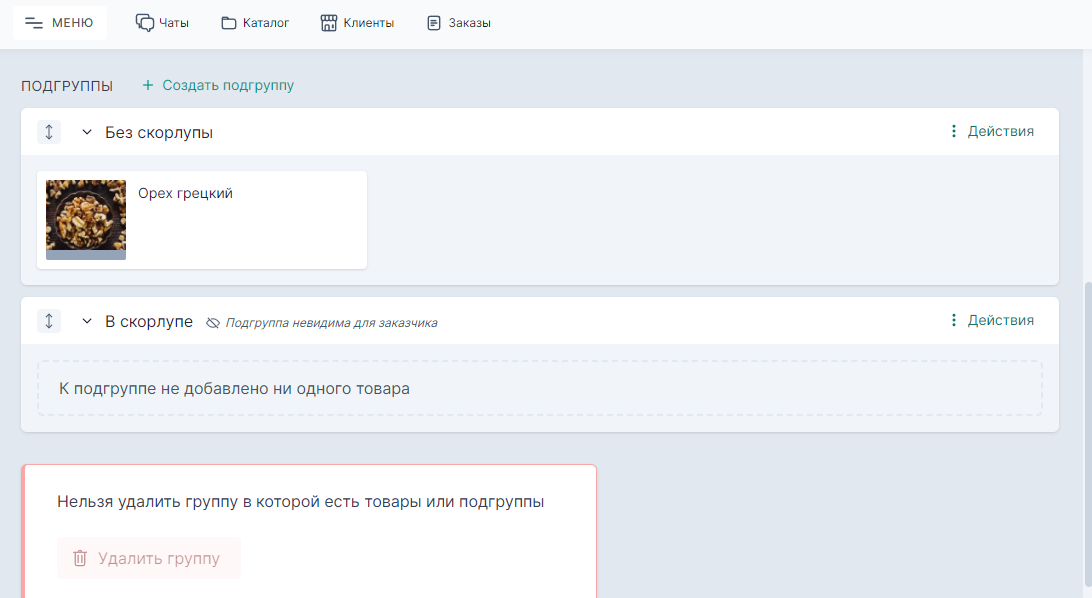Click the Каталог folder icon
Image resolution: width=1092 pixels, height=598 pixels.
point(229,23)
